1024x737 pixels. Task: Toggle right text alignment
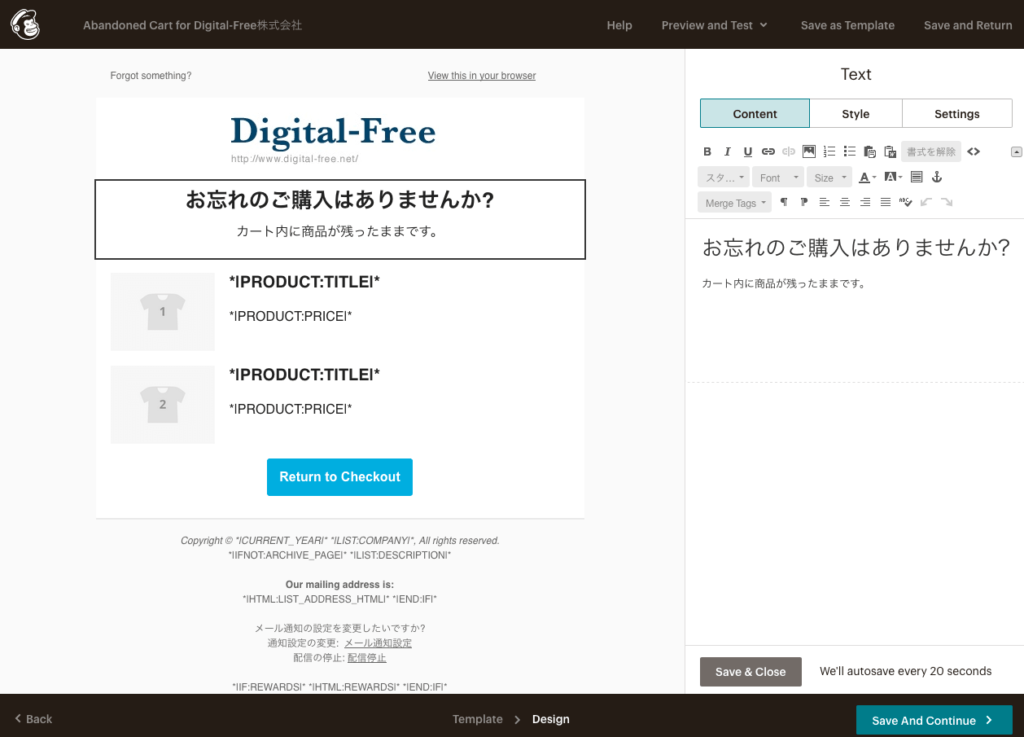(865, 202)
